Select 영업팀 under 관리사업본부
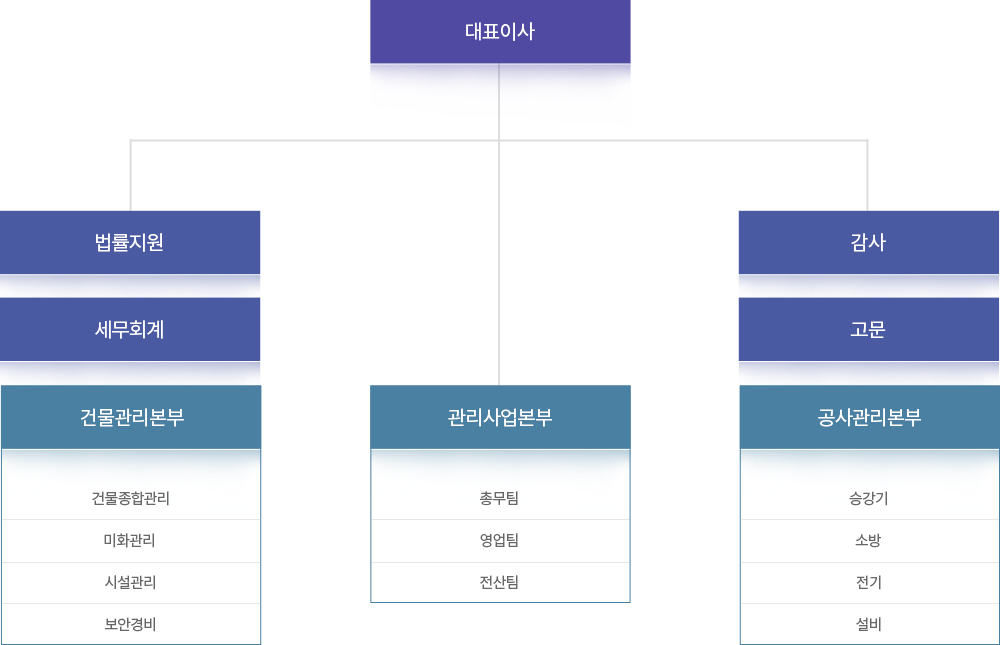 pyautogui.click(x=500, y=541)
